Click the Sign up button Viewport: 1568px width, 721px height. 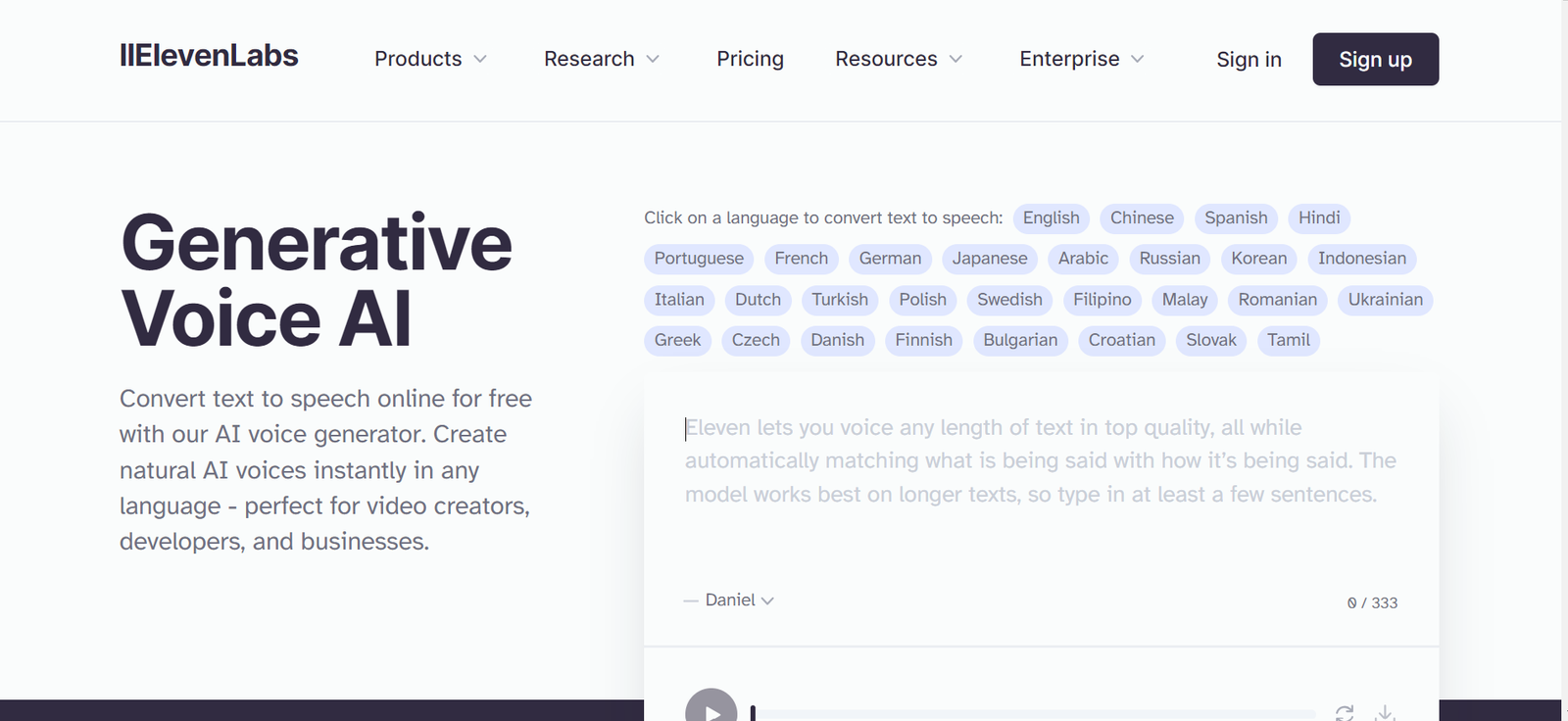[1376, 59]
